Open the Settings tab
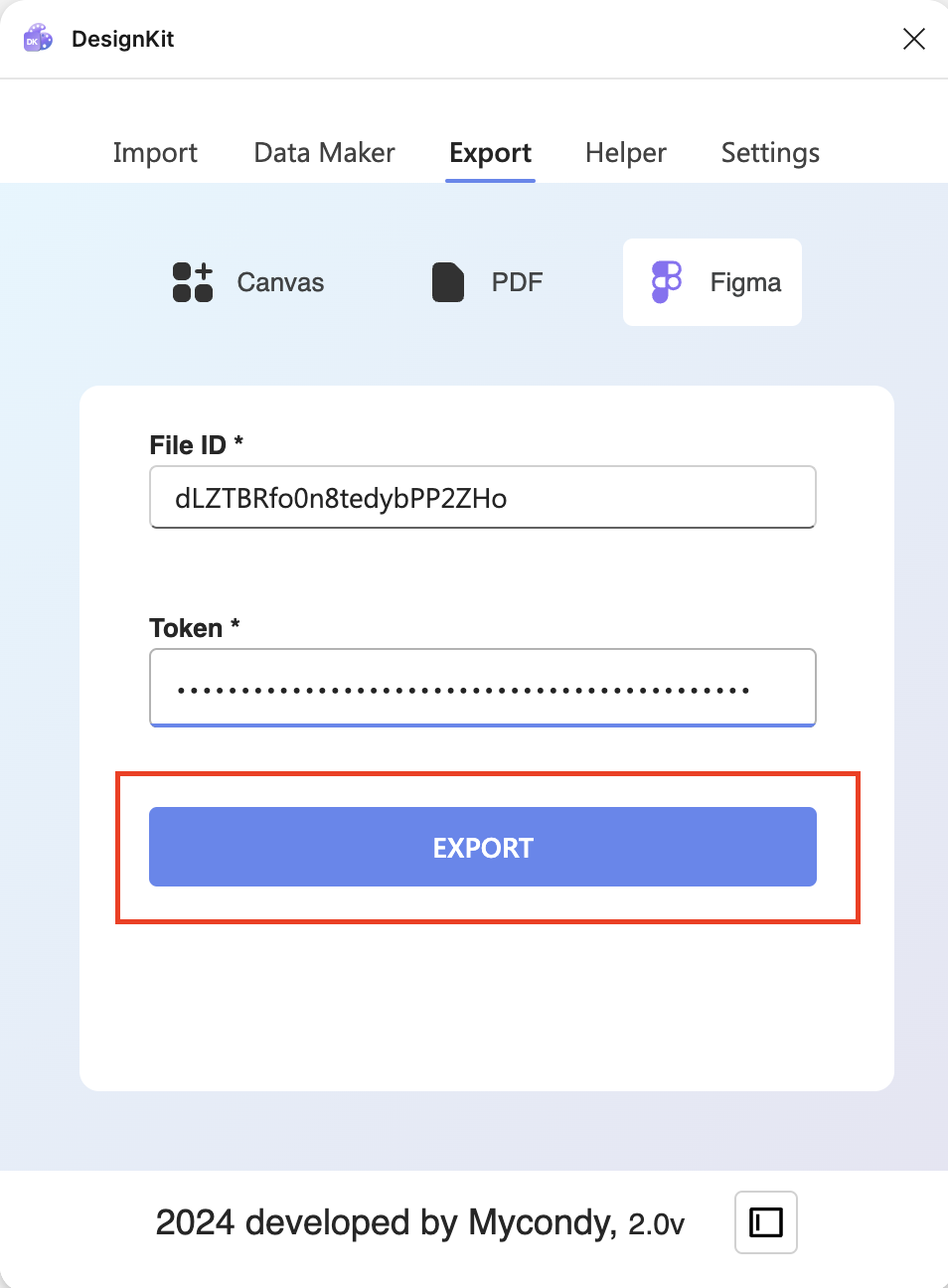 [770, 153]
